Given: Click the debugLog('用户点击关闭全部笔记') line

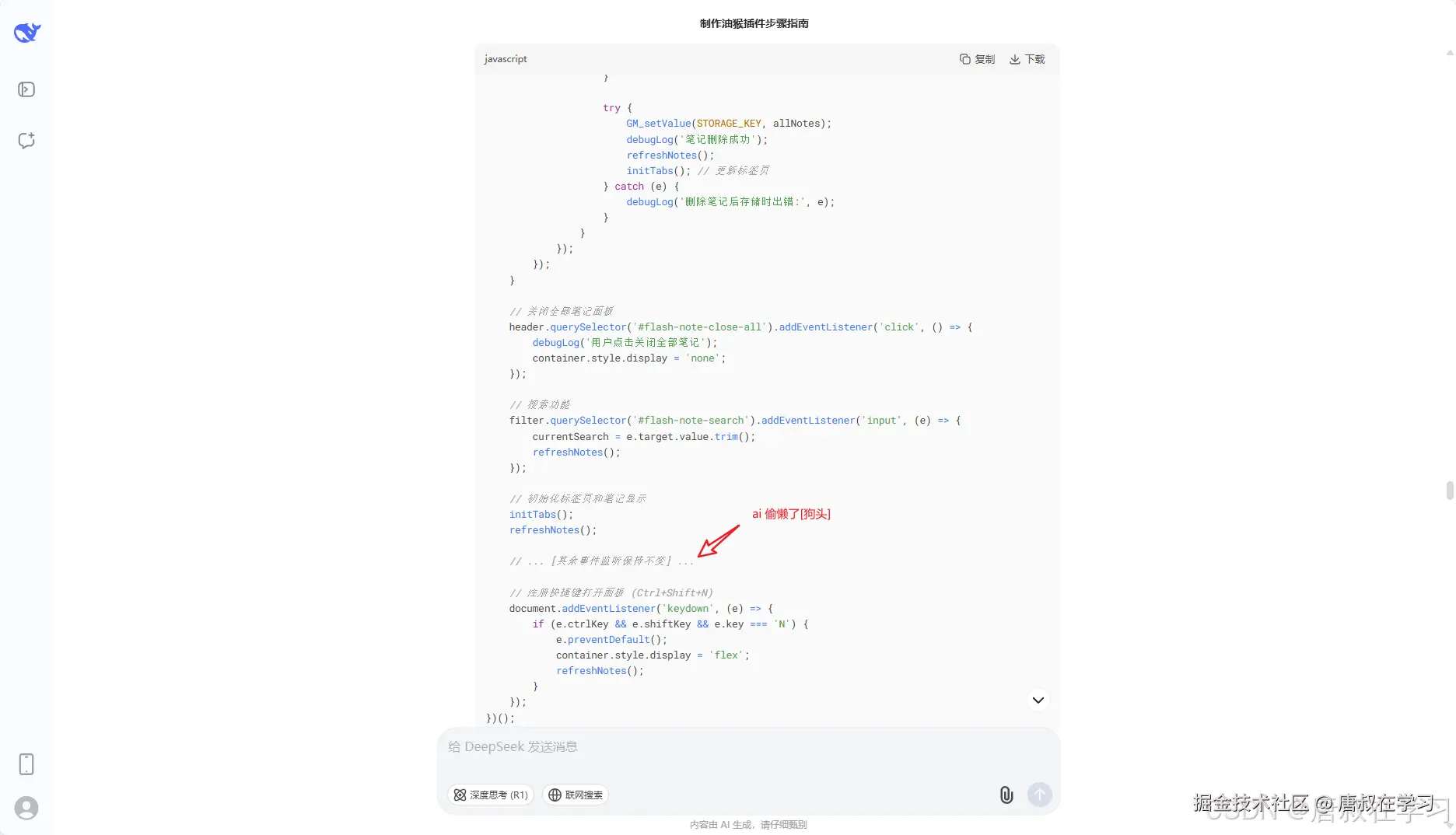Looking at the screenshot, I should (x=625, y=343).
